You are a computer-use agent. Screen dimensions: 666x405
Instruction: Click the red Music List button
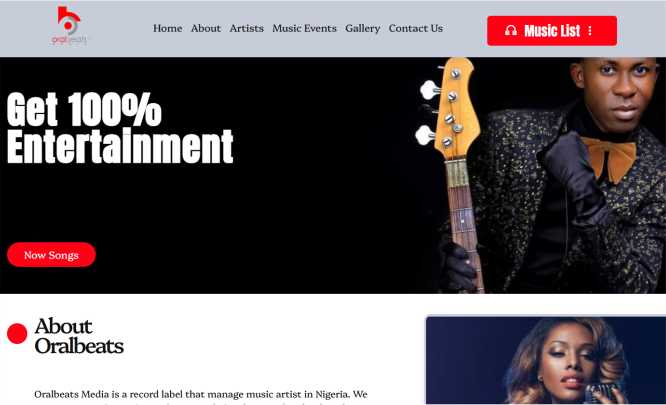point(552,31)
